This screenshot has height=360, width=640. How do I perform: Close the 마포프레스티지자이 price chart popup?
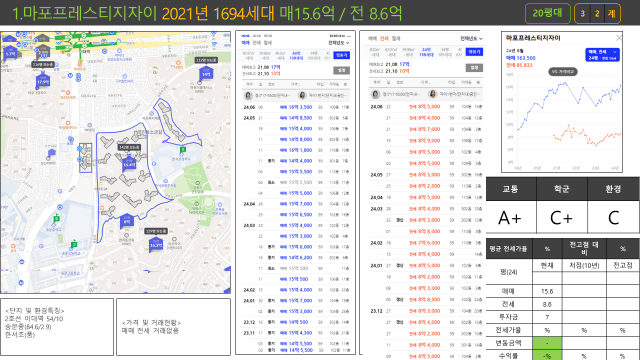(x=618, y=38)
